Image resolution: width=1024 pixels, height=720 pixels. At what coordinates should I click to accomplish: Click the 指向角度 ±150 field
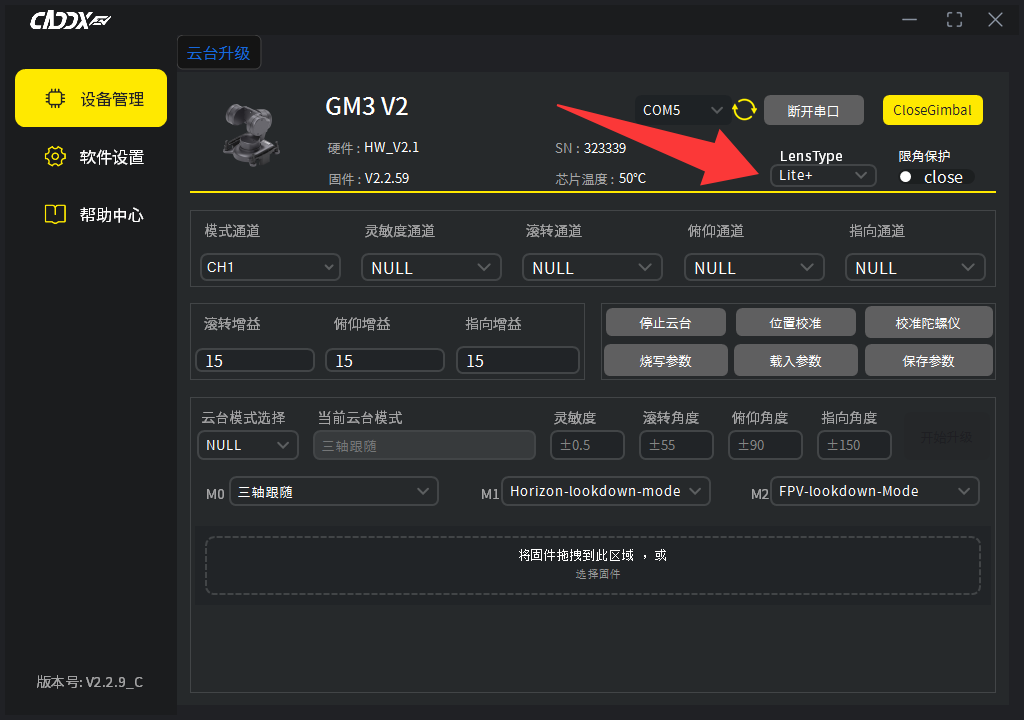pos(854,445)
